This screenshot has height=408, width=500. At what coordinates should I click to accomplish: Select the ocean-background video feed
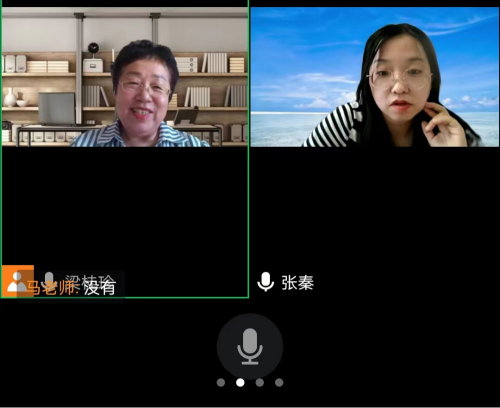375,77
